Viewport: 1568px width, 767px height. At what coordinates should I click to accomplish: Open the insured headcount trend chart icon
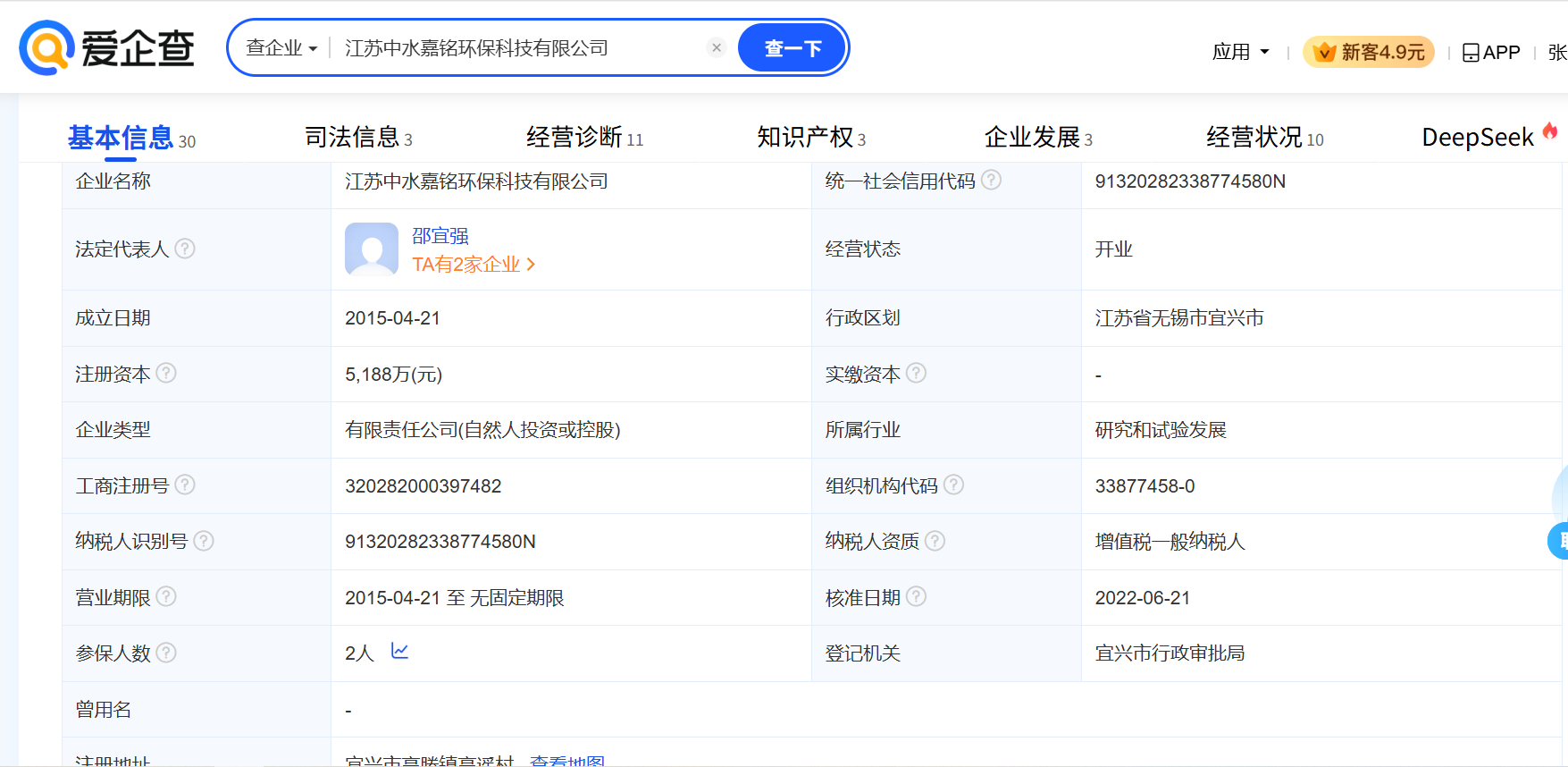click(399, 651)
